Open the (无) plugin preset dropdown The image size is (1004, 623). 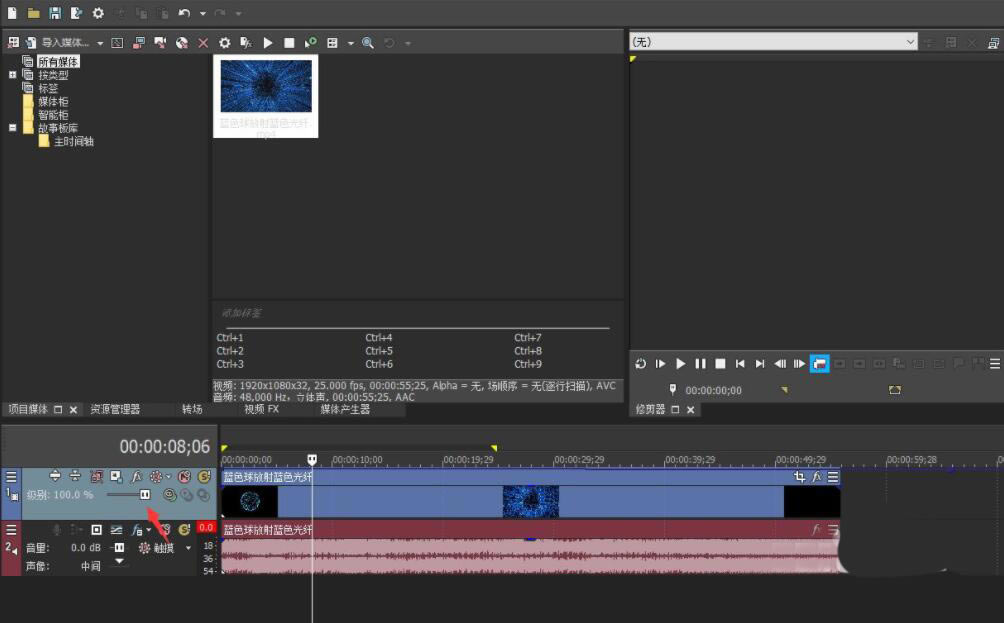click(x=910, y=42)
